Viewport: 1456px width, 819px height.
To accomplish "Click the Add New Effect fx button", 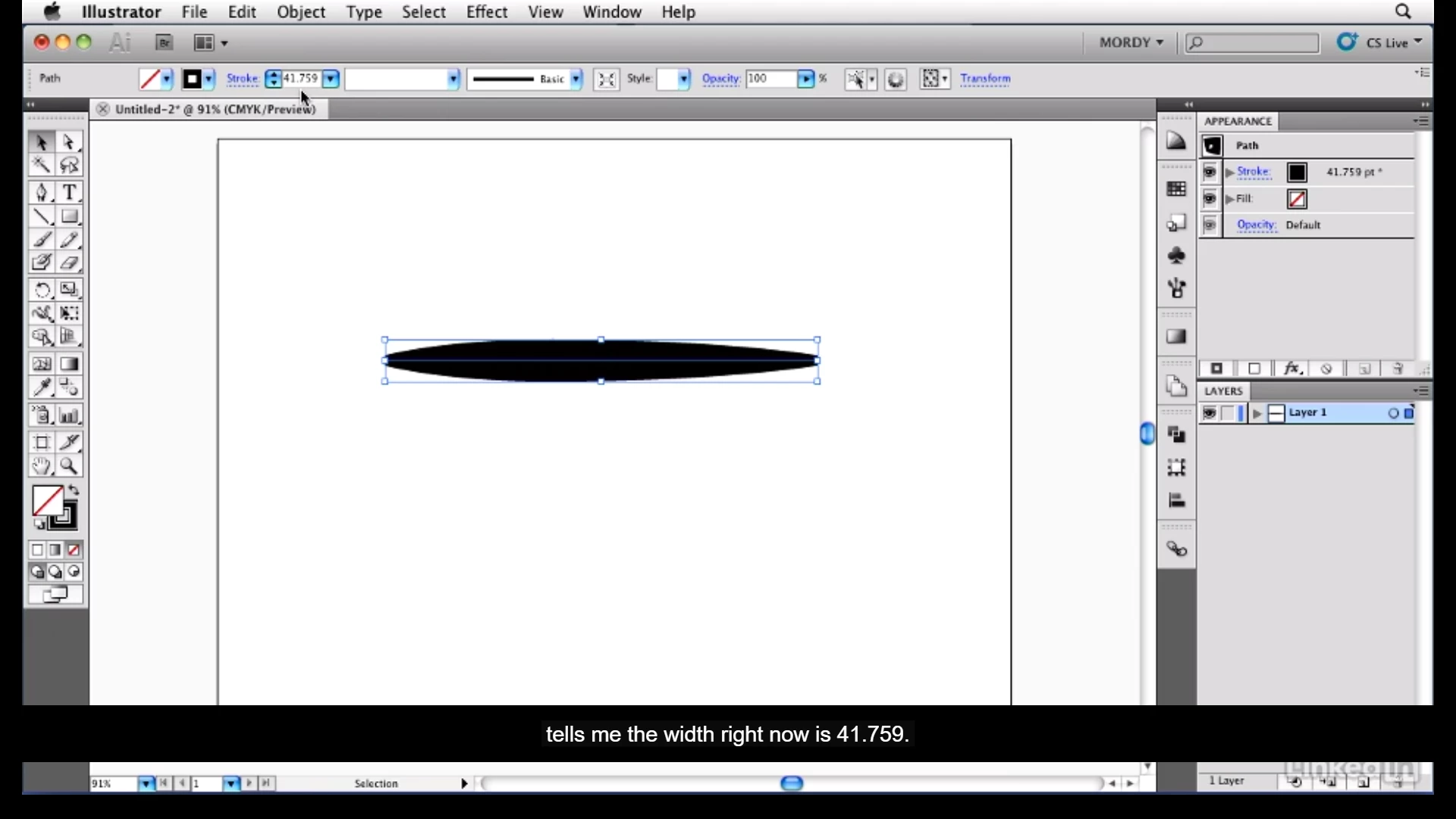I will tap(1292, 369).
